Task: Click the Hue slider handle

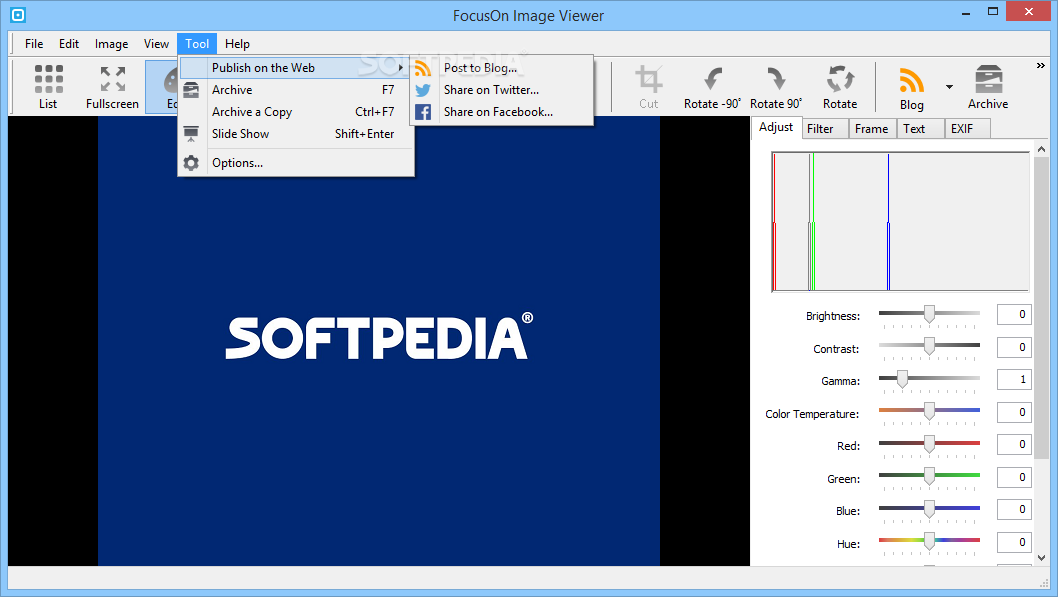Action: pyautogui.click(x=929, y=542)
